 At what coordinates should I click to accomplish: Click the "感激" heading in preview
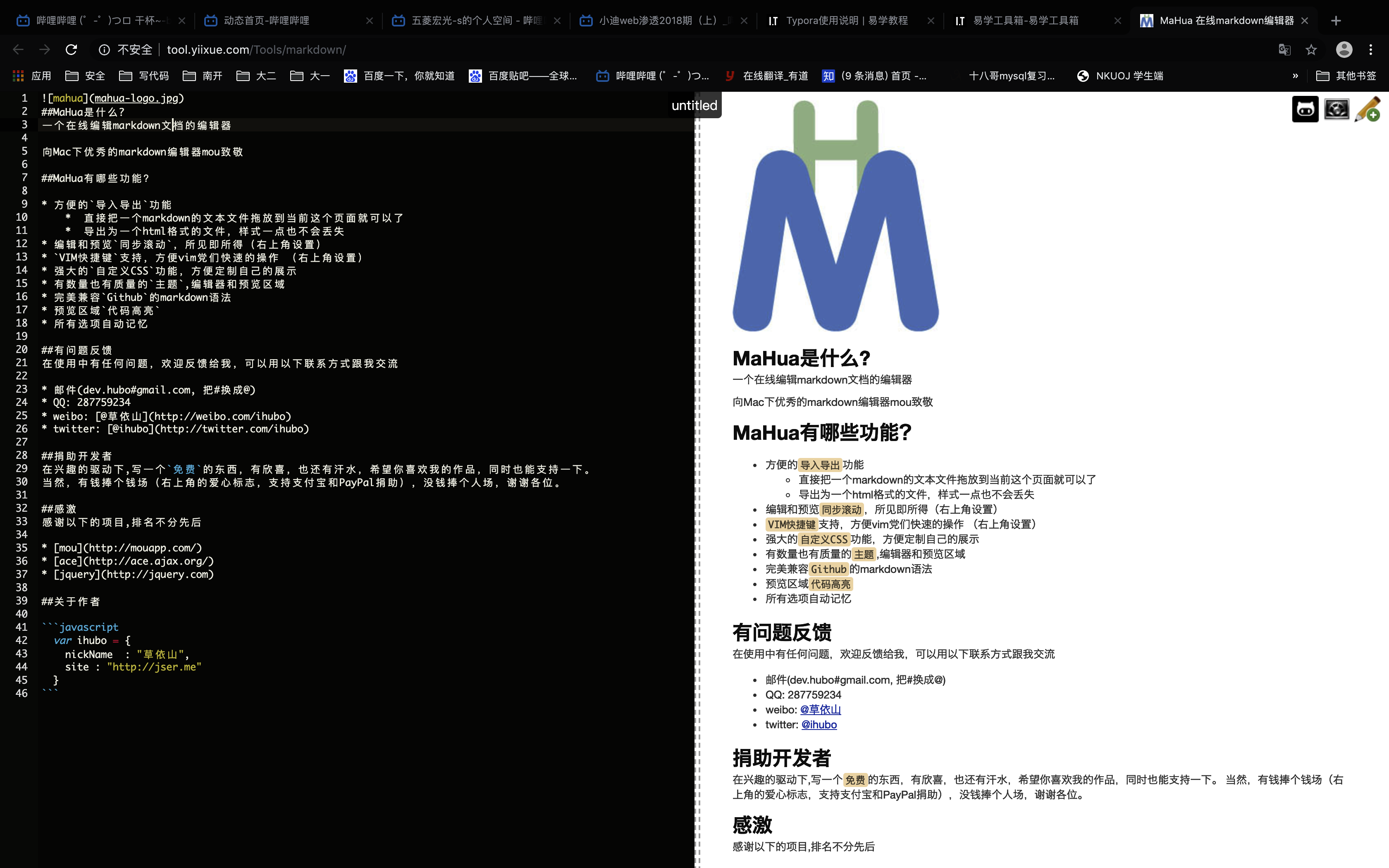pos(752,825)
